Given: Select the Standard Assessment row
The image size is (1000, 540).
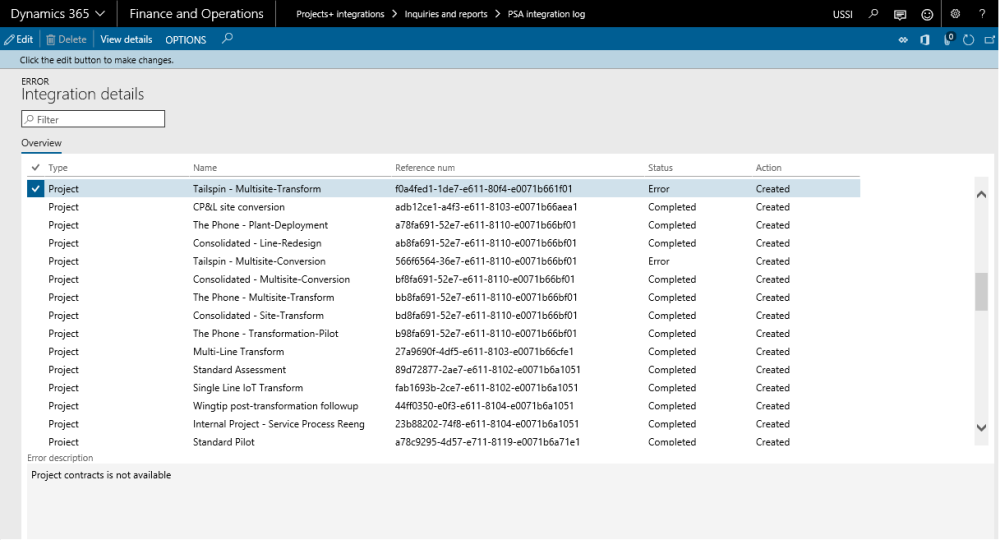Looking at the screenshot, I should click(443, 370).
